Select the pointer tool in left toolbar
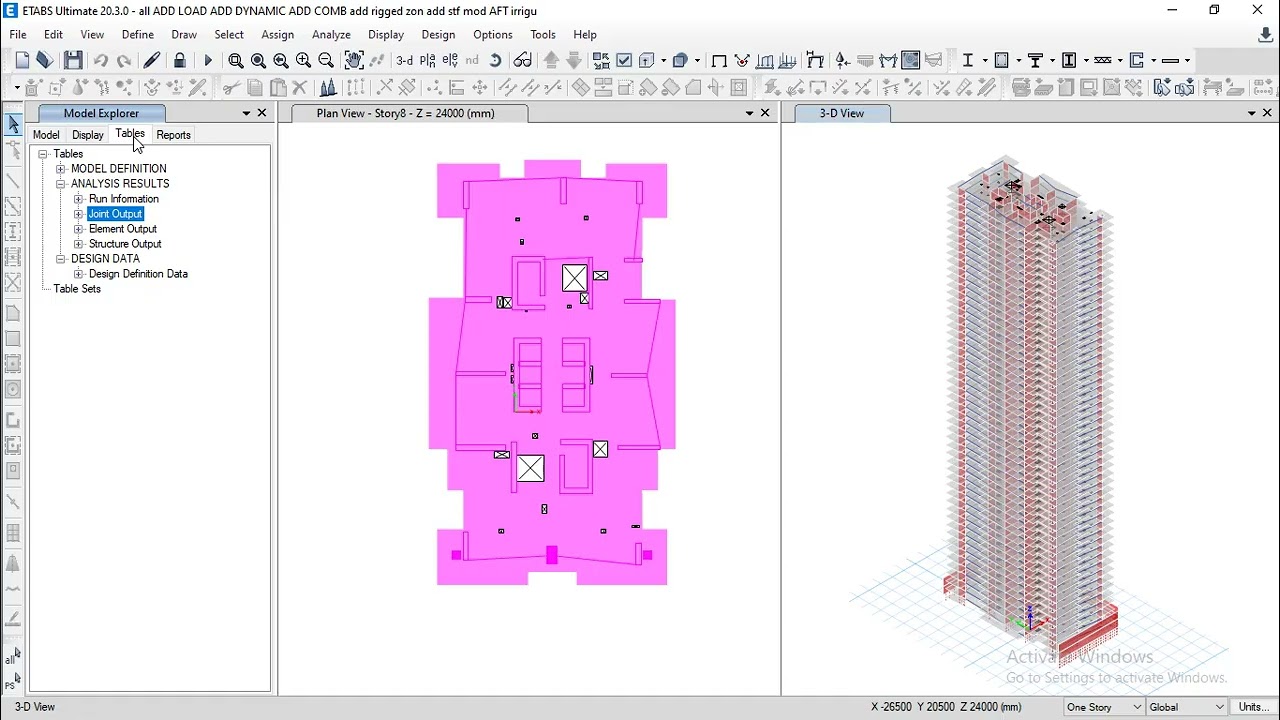Image resolution: width=1280 pixels, height=720 pixels. (x=13, y=125)
